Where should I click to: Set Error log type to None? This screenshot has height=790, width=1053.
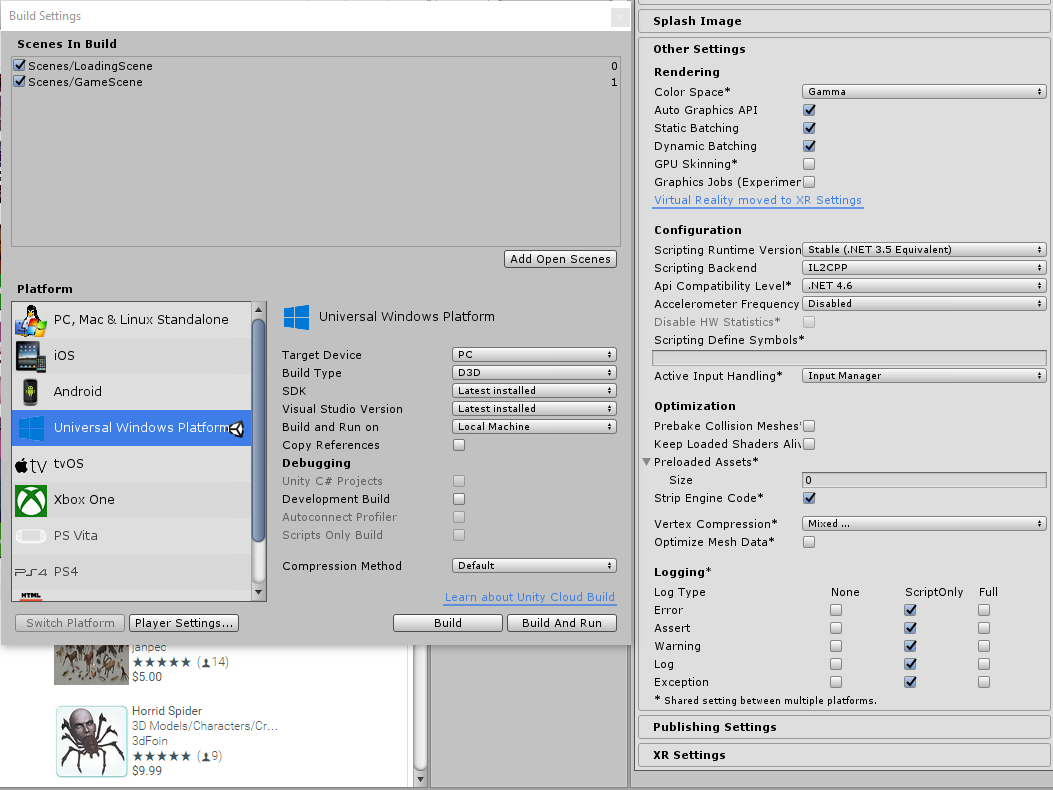(836, 610)
